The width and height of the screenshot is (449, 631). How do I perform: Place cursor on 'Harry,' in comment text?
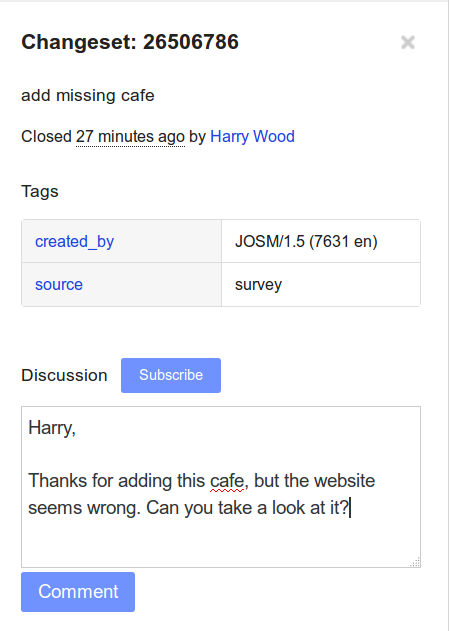click(x=52, y=427)
